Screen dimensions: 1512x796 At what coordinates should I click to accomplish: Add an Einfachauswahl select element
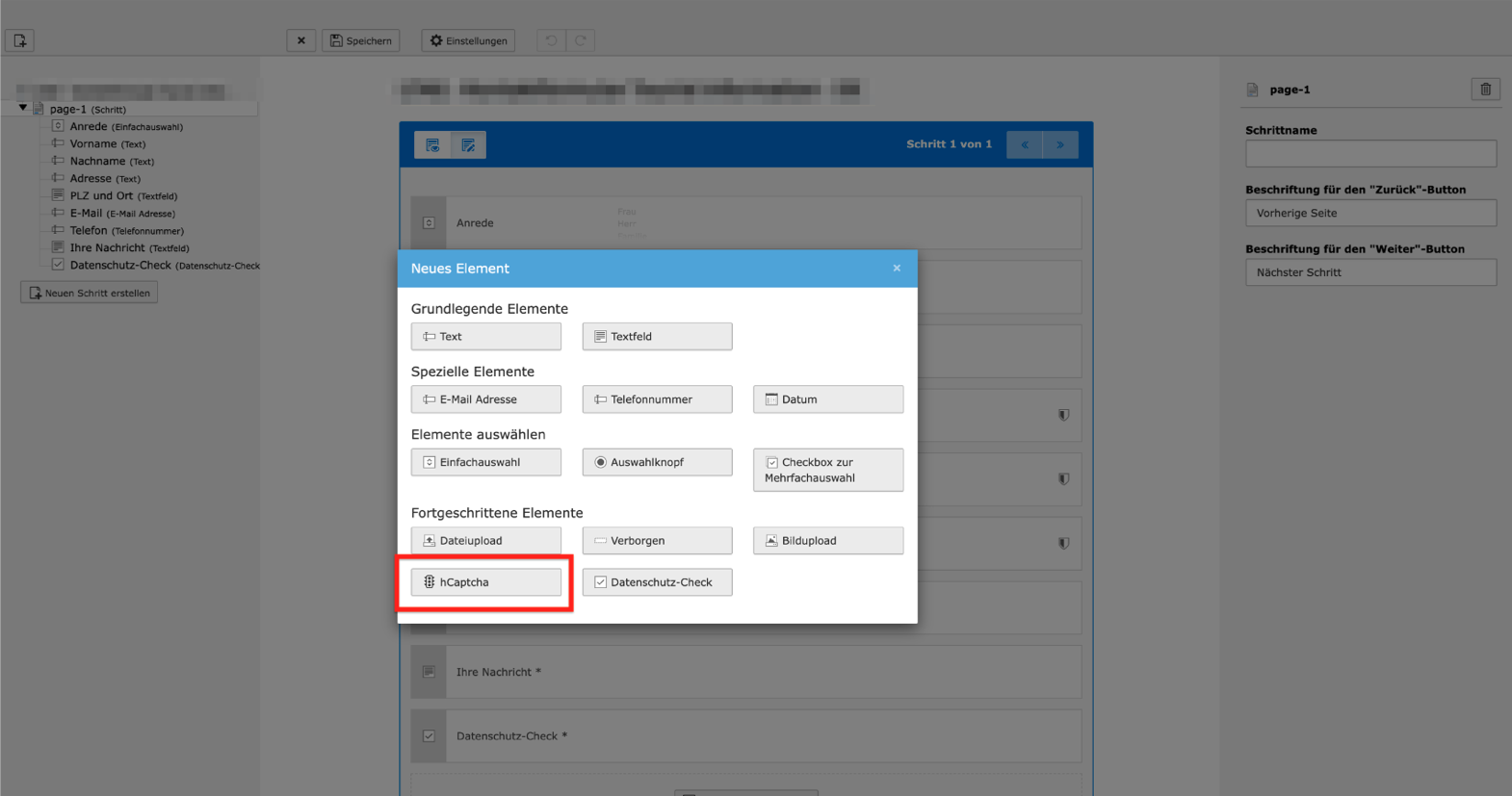coord(485,462)
